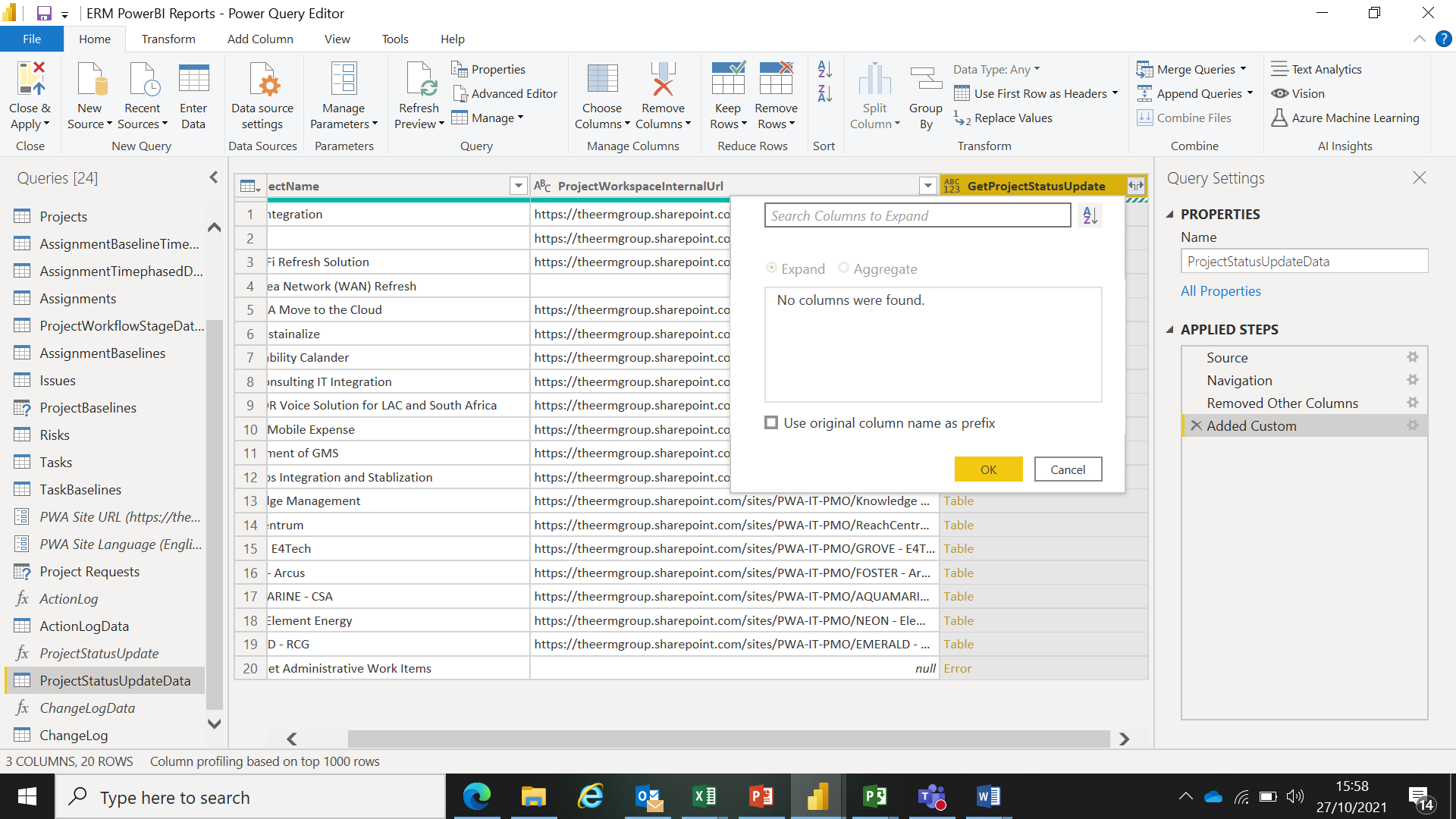The image size is (1456, 819).
Task: Switch to the Add Column tab
Action: (260, 39)
